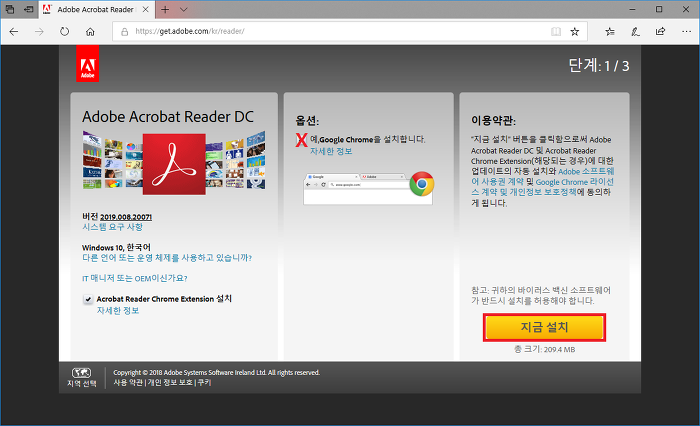
Task: Click the red Adobe logo
Action: (88, 63)
